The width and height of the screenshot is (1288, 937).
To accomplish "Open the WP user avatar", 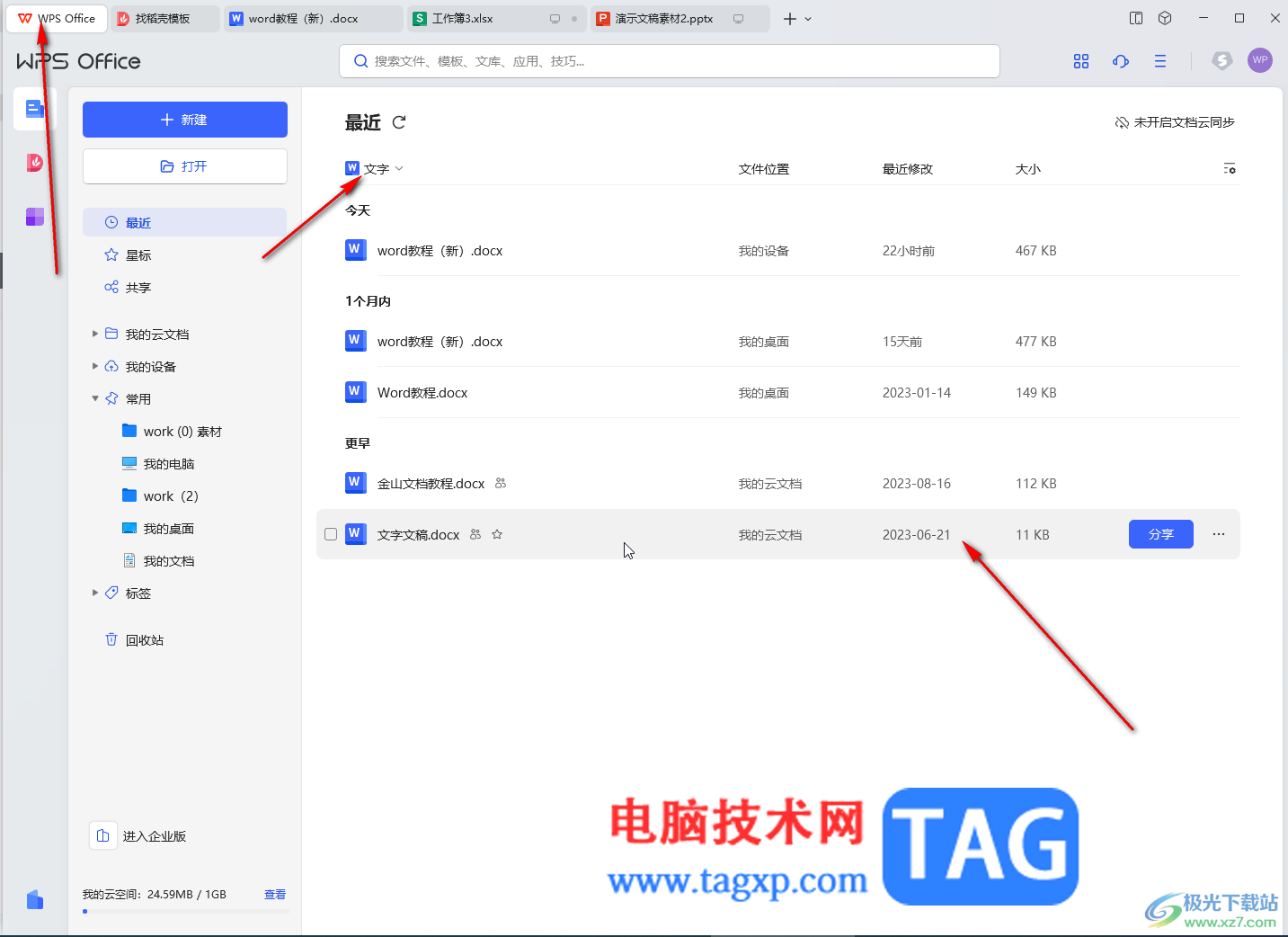I will (x=1260, y=60).
